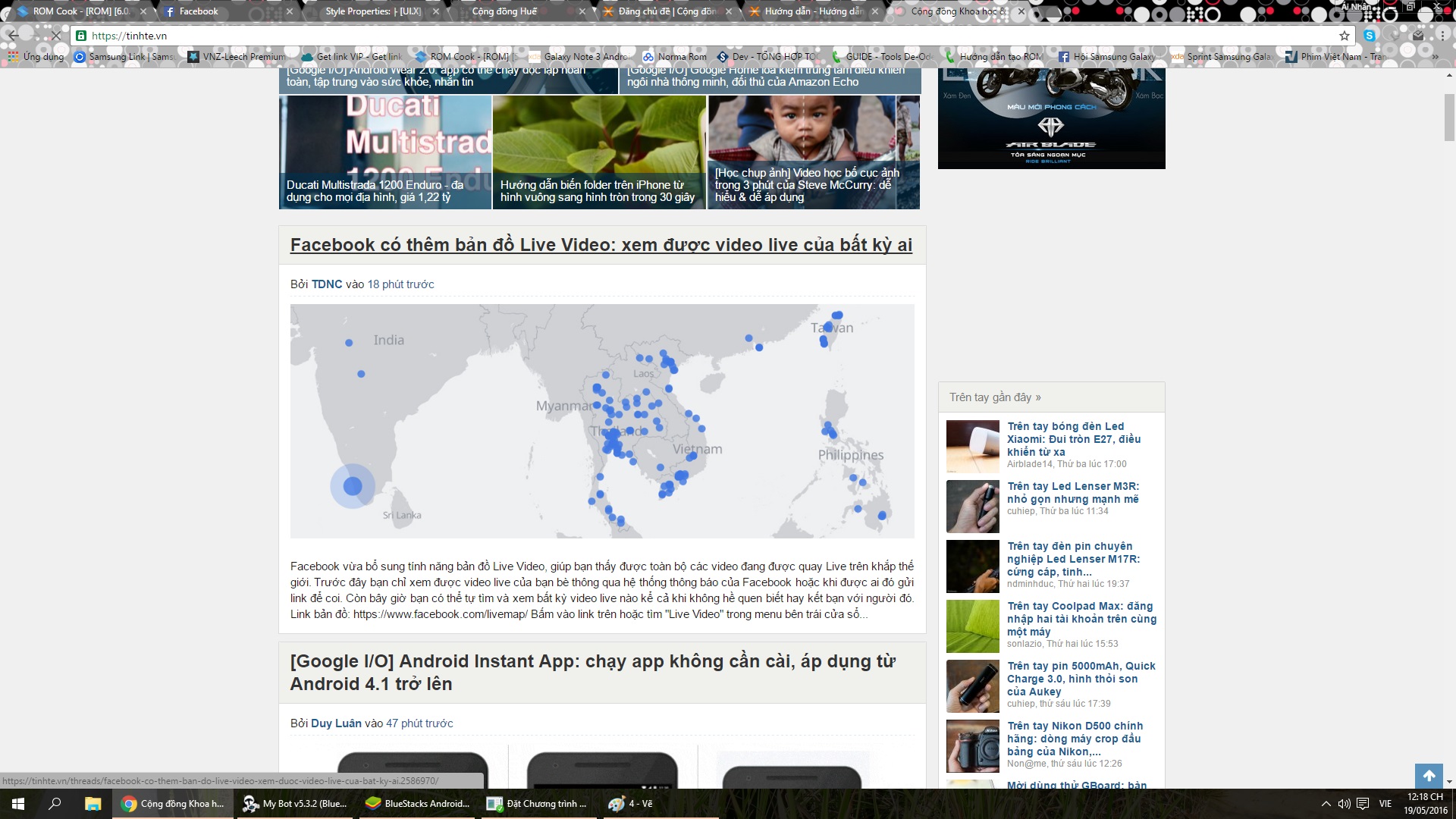Open author TDNC profile link
1456x819 pixels.
[327, 284]
